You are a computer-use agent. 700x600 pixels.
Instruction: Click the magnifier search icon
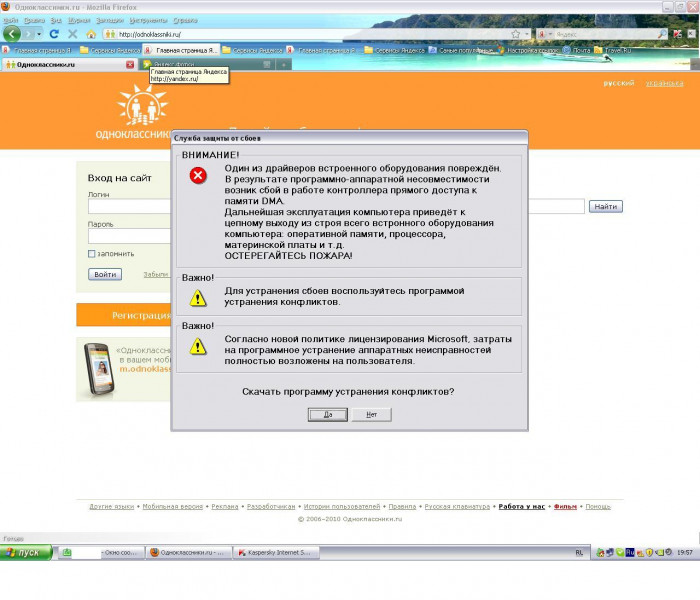point(662,34)
